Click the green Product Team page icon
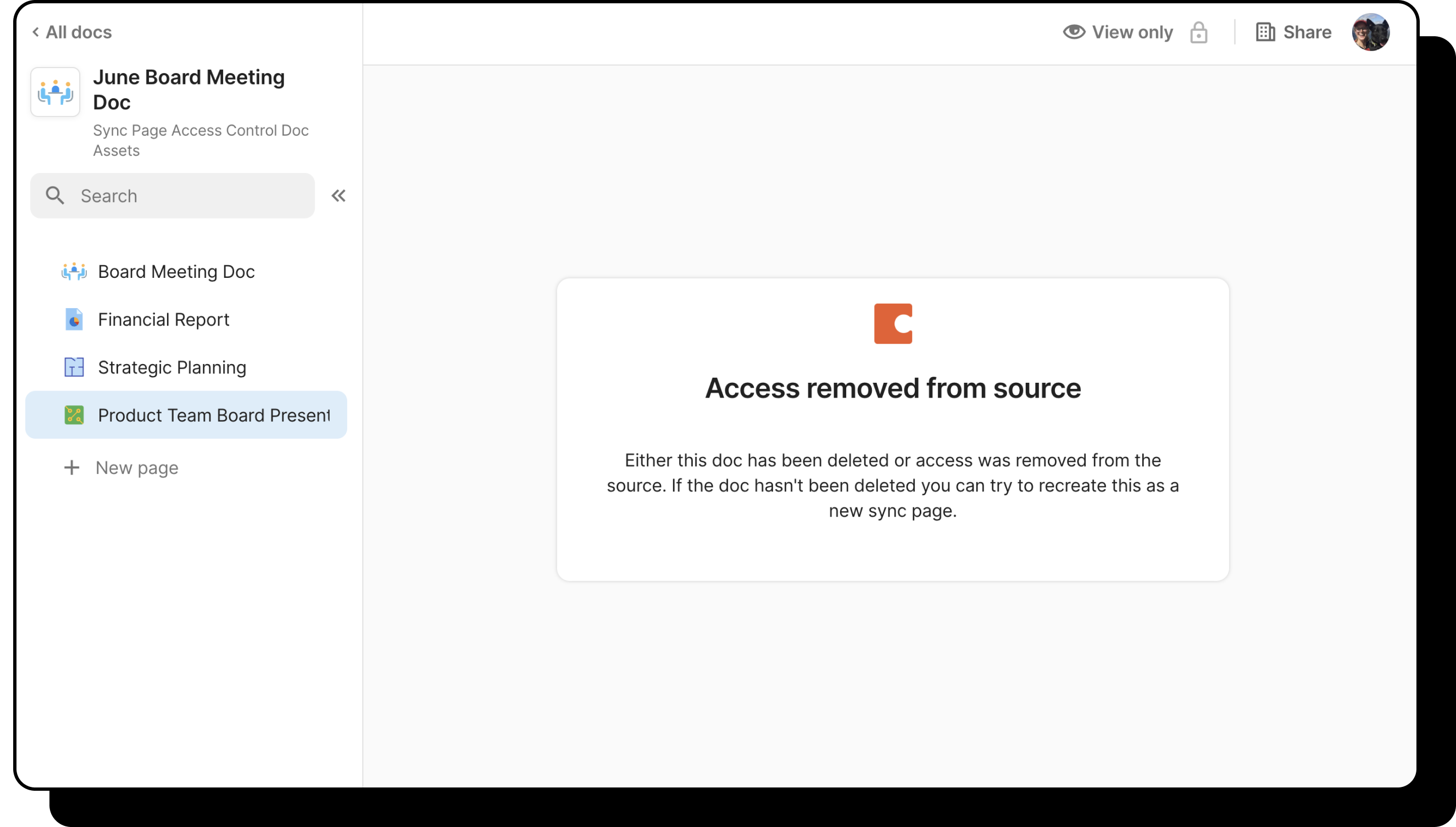This screenshot has width=1456, height=827. click(x=74, y=415)
